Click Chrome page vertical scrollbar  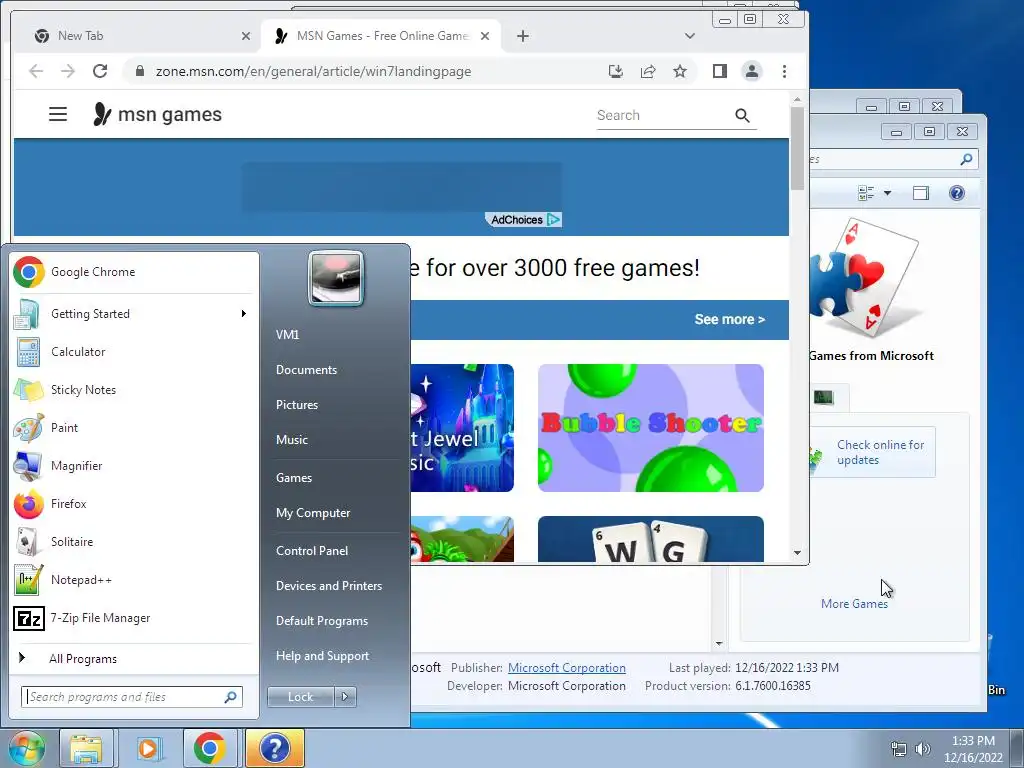(797, 148)
